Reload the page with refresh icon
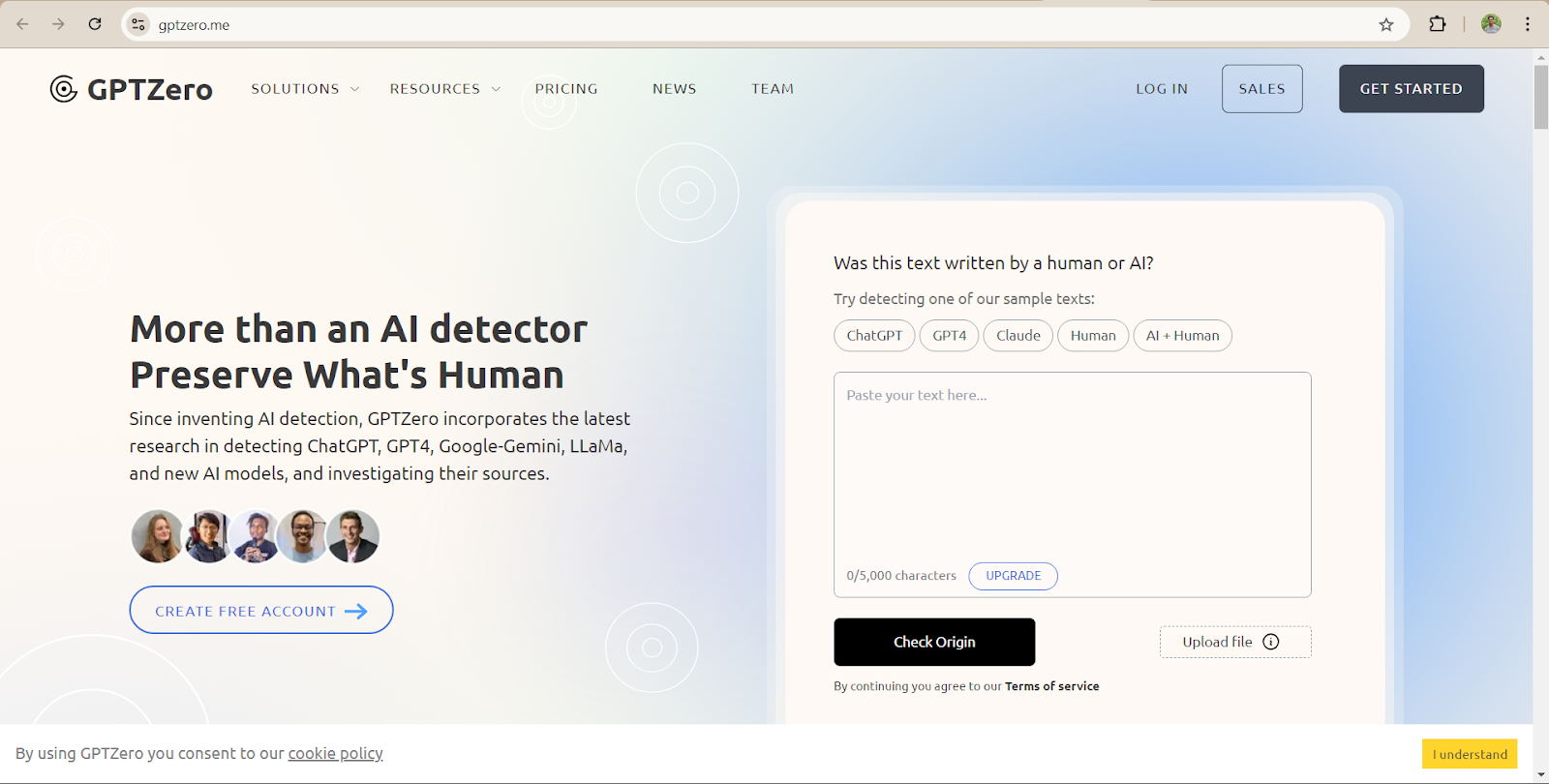The width and height of the screenshot is (1549, 784). (x=95, y=24)
